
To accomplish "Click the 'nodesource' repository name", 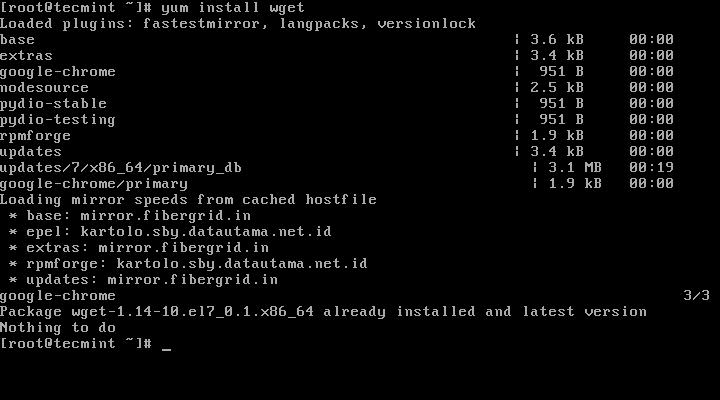I will pyautogui.click(x=44, y=88).
